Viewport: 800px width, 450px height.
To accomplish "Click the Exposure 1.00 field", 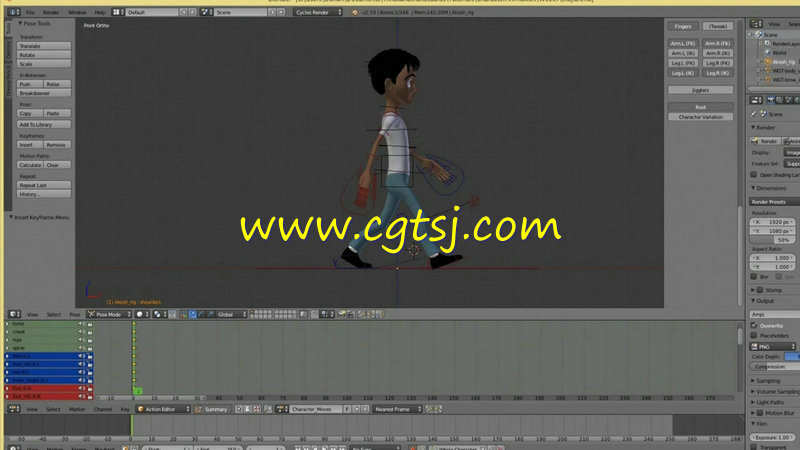I will (772, 437).
